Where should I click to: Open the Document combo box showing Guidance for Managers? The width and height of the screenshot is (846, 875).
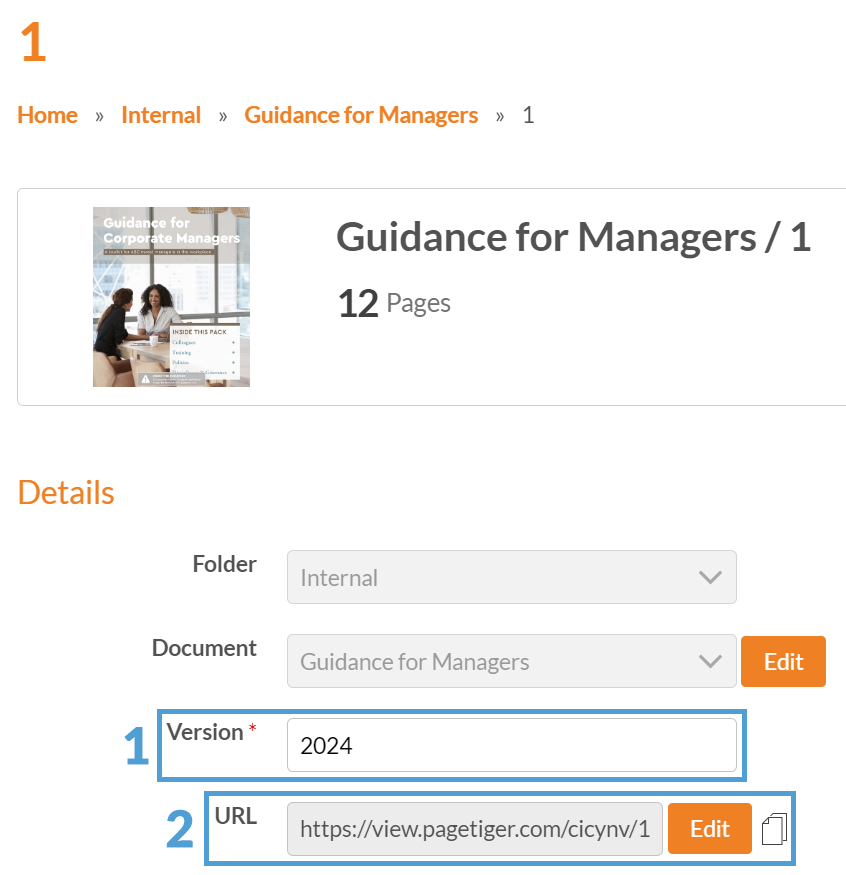pyautogui.click(x=500, y=661)
